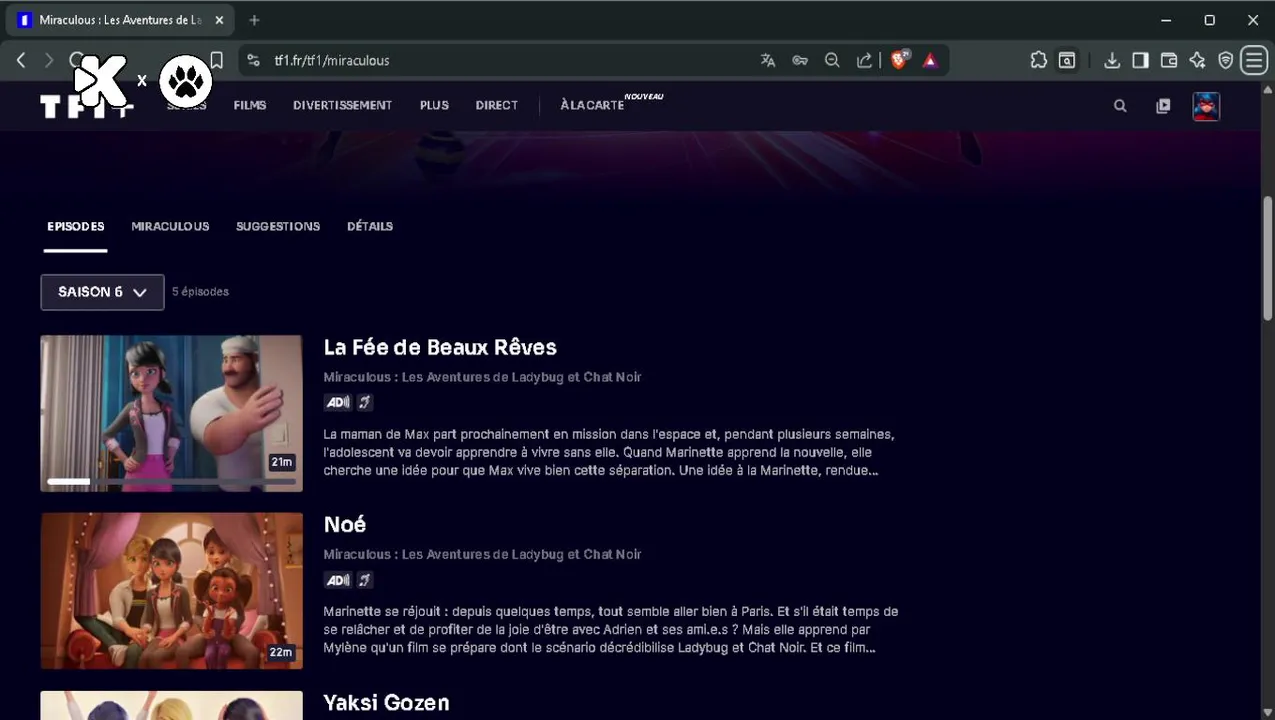
Task: Open the tab search icon
Action: tap(1067, 60)
